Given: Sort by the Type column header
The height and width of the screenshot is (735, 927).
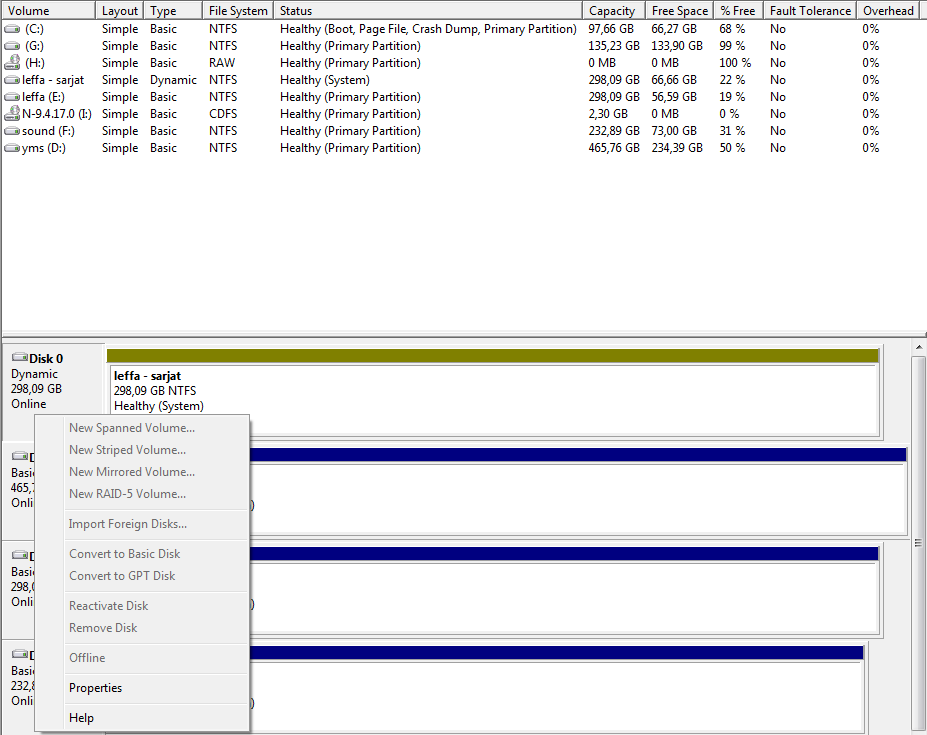Looking at the screenshot, I should (173, 11).
